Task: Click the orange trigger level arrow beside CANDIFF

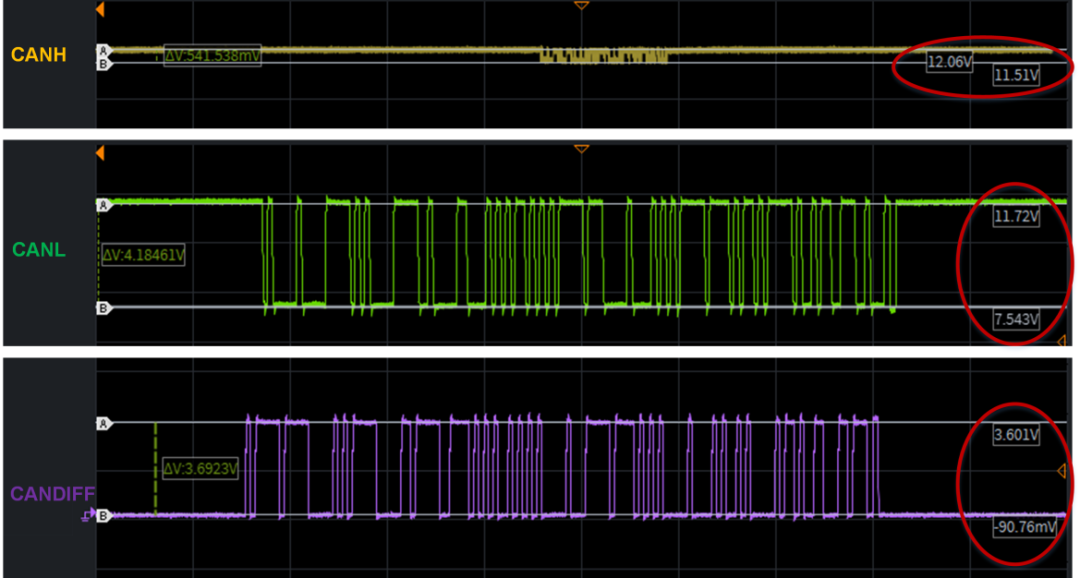Action: coord(1061,471)
